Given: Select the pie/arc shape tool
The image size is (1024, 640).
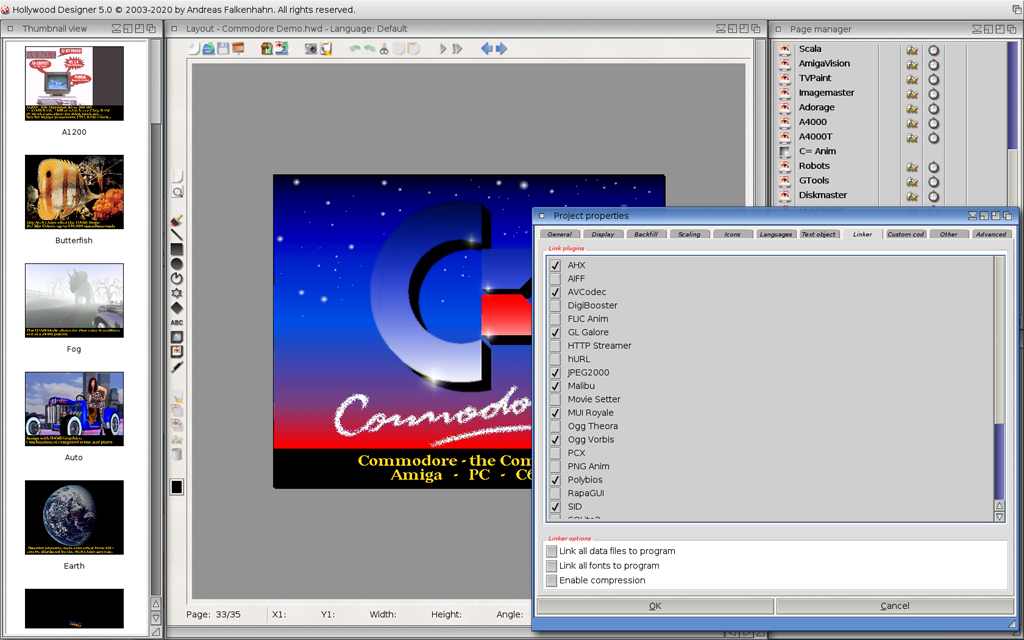Looking at the screenshot, I should click(x=177, y=278).
